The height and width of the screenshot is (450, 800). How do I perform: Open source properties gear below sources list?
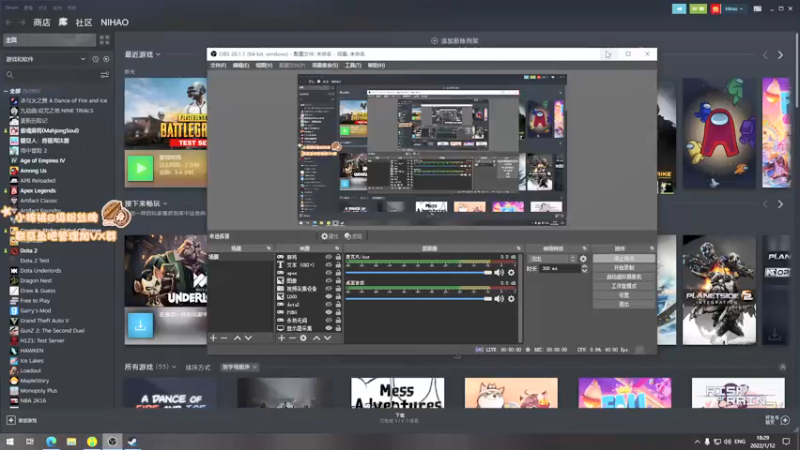tap(303, 338)
